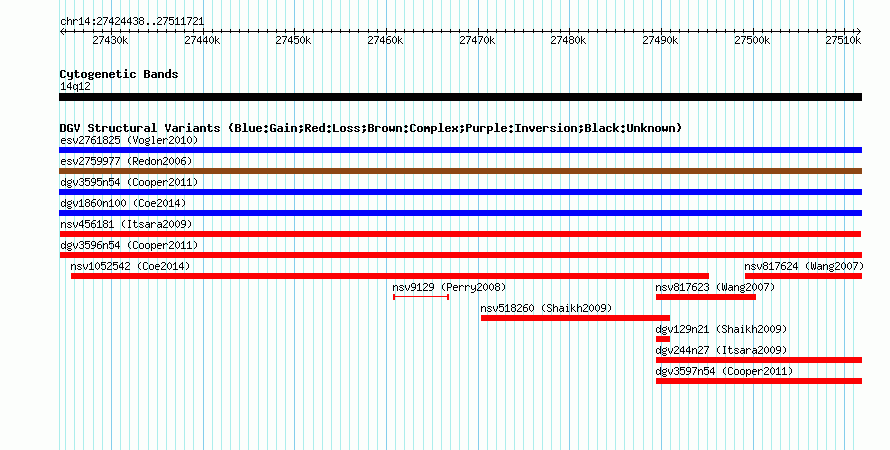Select the red dgv3597n54 variant bar

759,381
